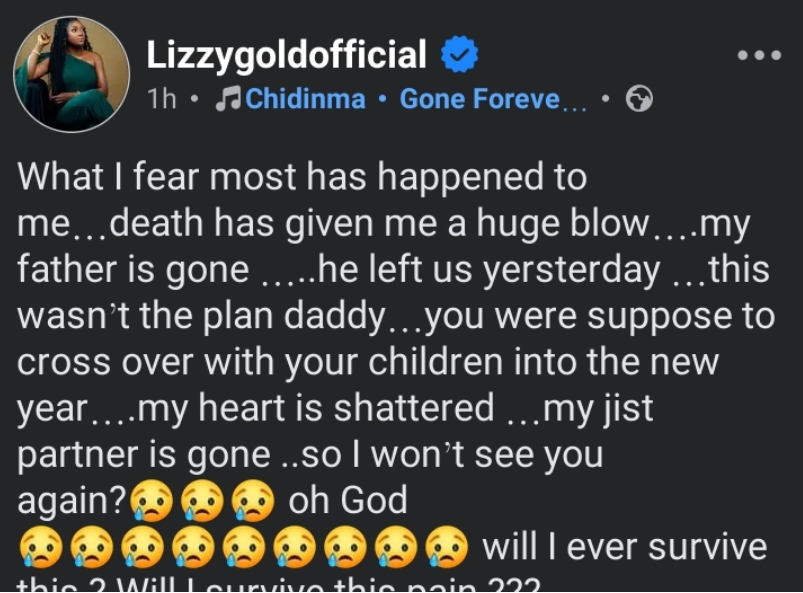The height and width of the screenshot is (593, 803).
Task: Click the blue verified badge
Action: (x=459, y=55)
